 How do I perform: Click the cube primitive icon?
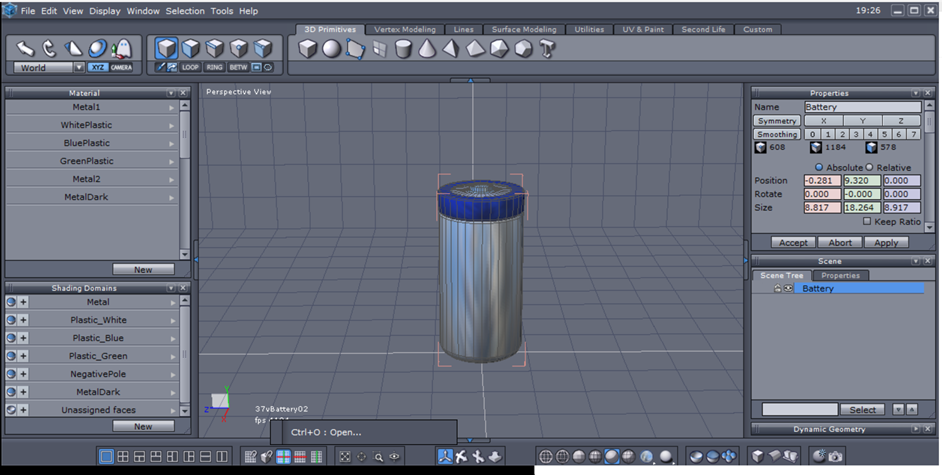308,48
